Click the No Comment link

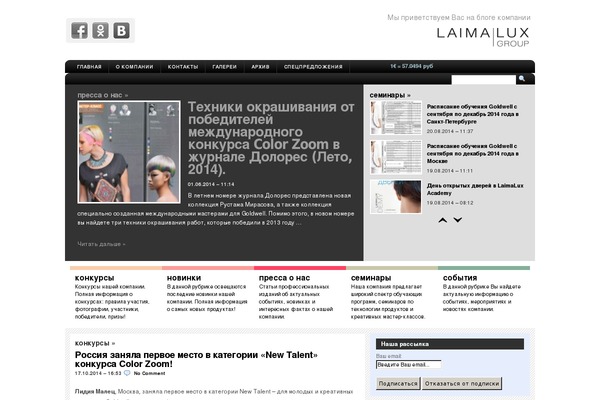tap(149, 373)
